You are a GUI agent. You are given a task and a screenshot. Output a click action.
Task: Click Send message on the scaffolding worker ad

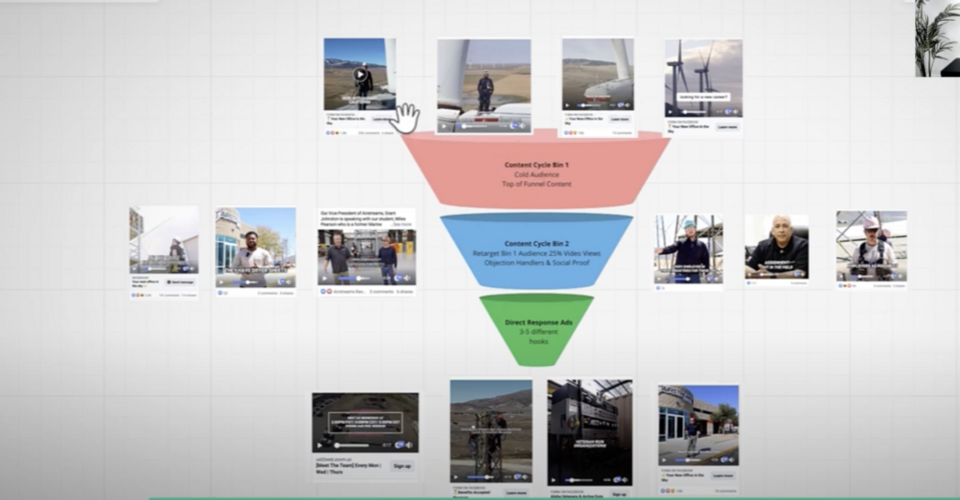[x=181, y=282]
